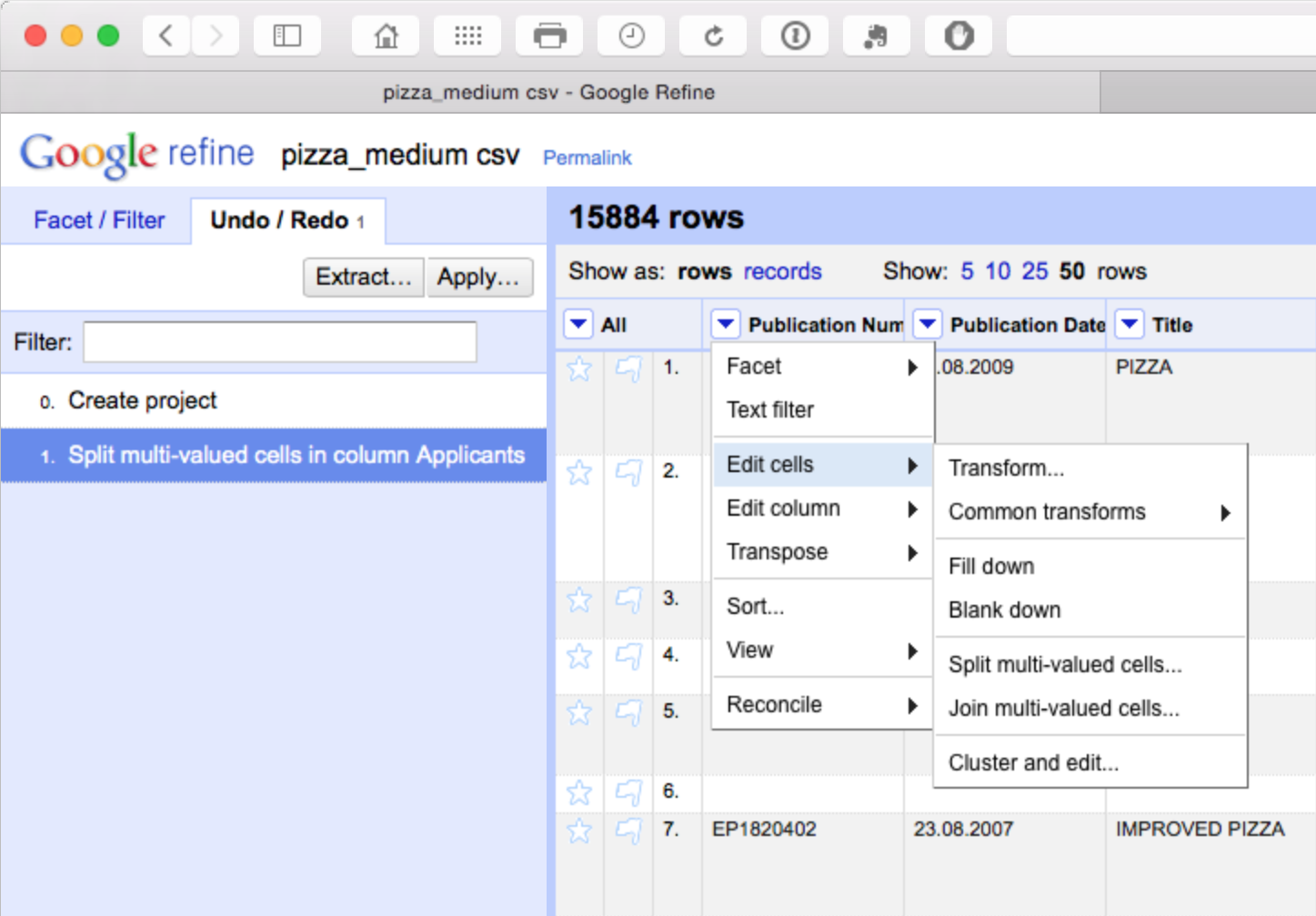Click the history Filter text field
This screenshot has width=1316, height=916.
click(x=280, y=342)
